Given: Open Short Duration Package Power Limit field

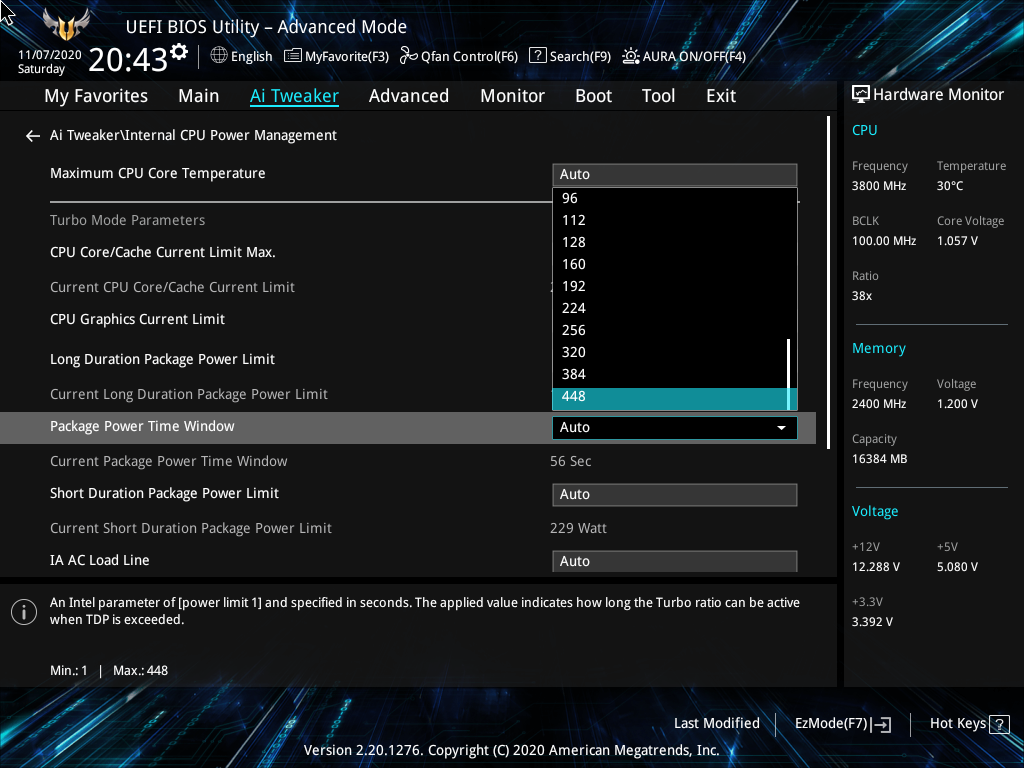Looking at the screenshot, I should coord(675,494).
